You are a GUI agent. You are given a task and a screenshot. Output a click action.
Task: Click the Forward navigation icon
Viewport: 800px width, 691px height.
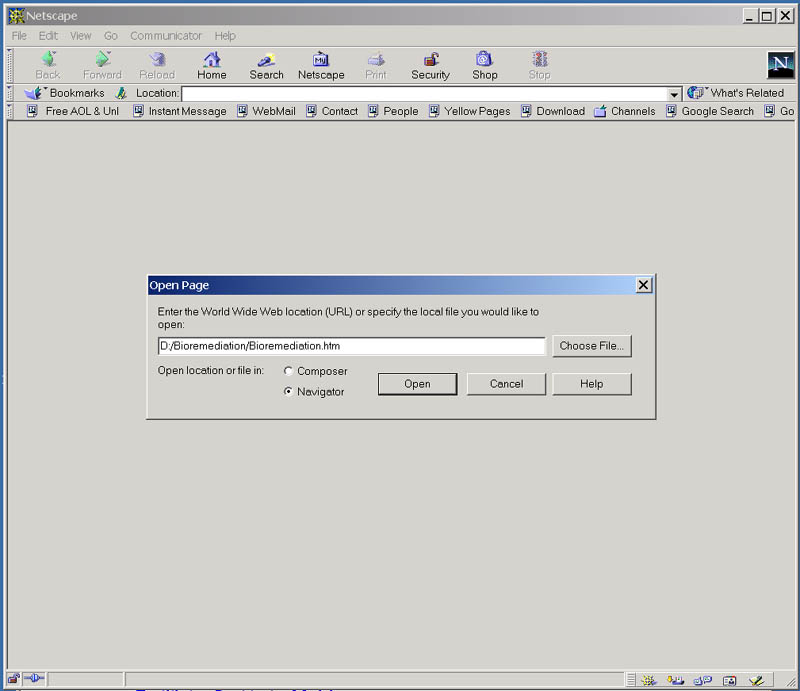(103, 59)
